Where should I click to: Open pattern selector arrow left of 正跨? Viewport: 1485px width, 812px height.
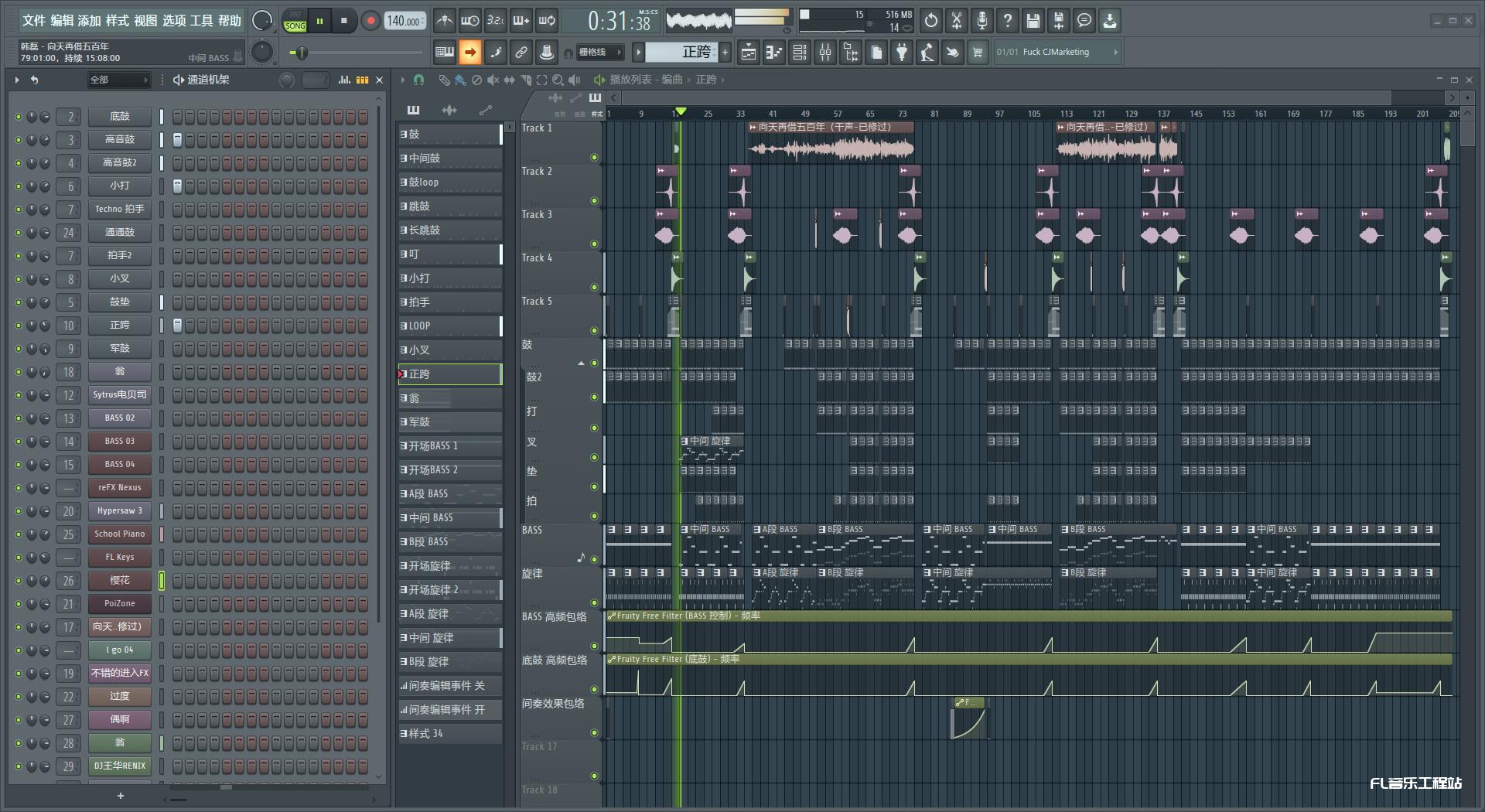coord(638,53)
